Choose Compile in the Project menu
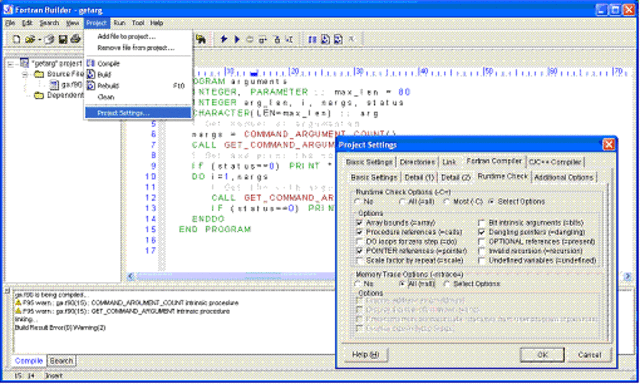640x384 pixels. (138, 64)
